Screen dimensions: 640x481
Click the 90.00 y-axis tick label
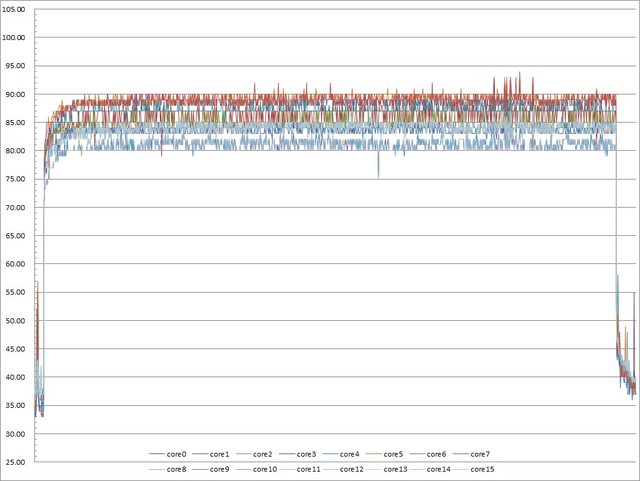coord(18,95)
